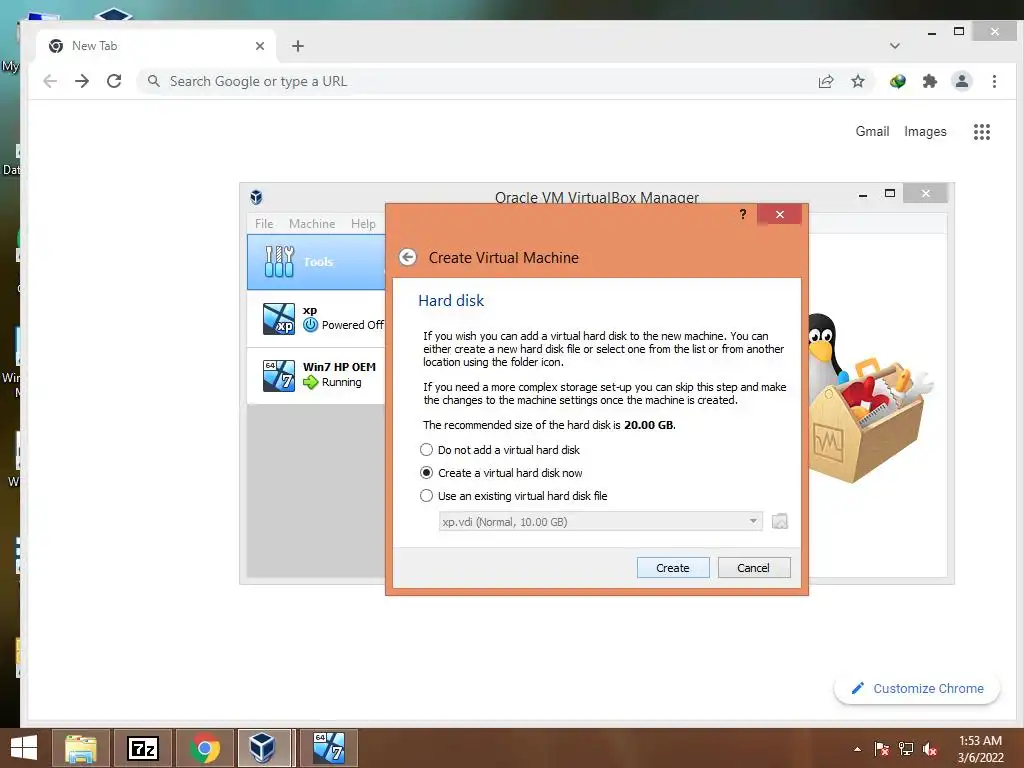Select Use an existing virtual hard disk file
The width and height of the screenshot is (1024, 768).
click(x=513, y=496)
